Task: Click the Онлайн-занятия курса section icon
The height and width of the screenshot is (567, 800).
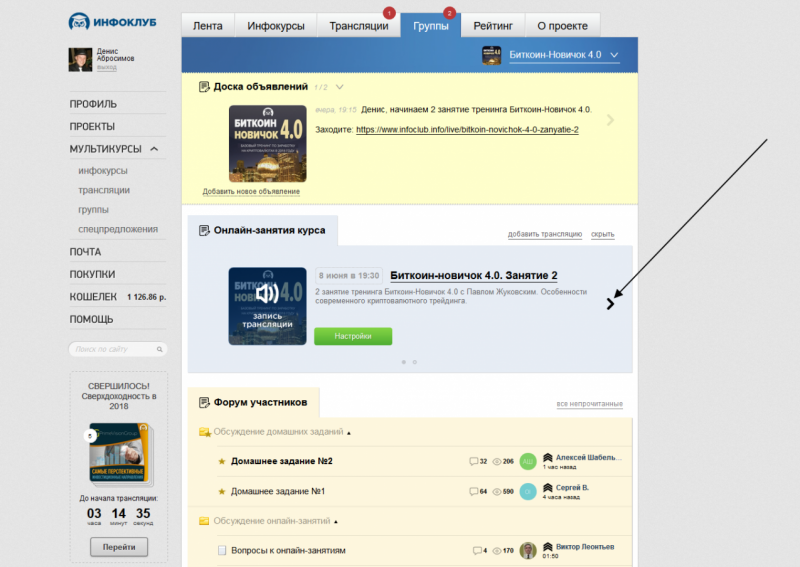Action: click(204, 231)
